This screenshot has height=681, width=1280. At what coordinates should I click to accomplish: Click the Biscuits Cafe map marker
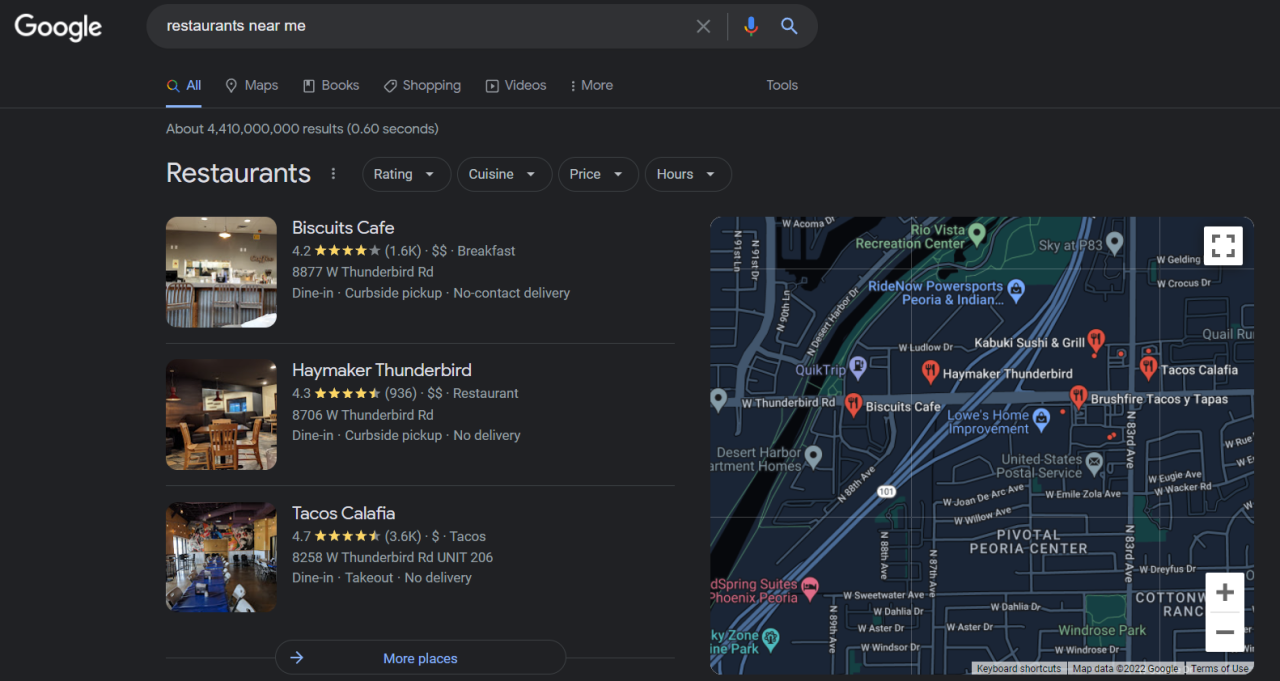[853, 405]
